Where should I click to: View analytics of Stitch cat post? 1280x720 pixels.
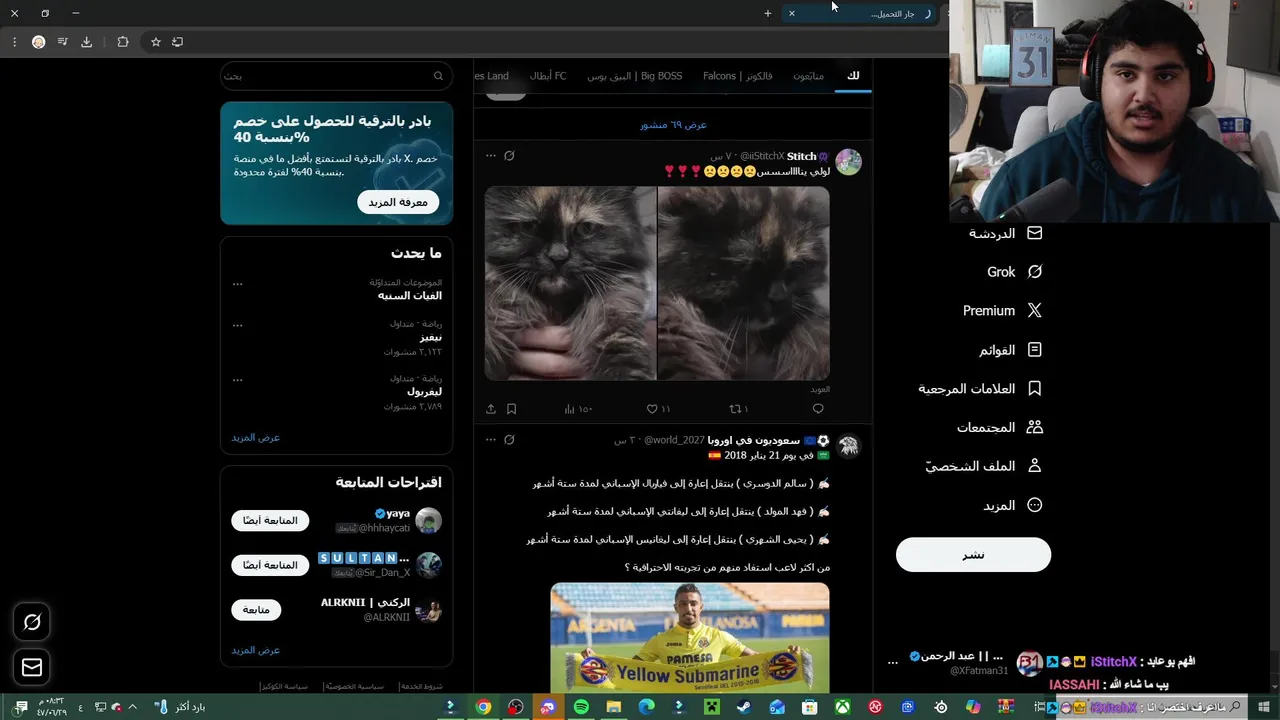[x=578, y=409]
